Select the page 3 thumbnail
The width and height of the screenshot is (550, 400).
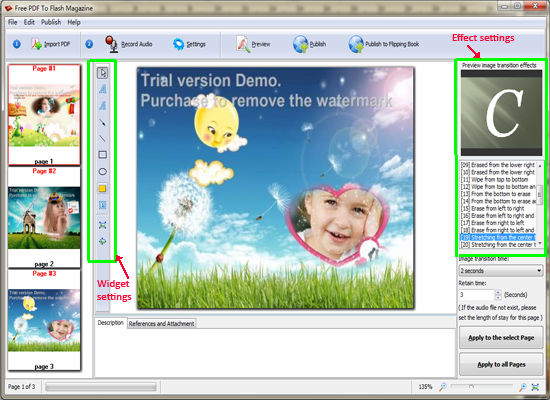(x=44, y=320)
